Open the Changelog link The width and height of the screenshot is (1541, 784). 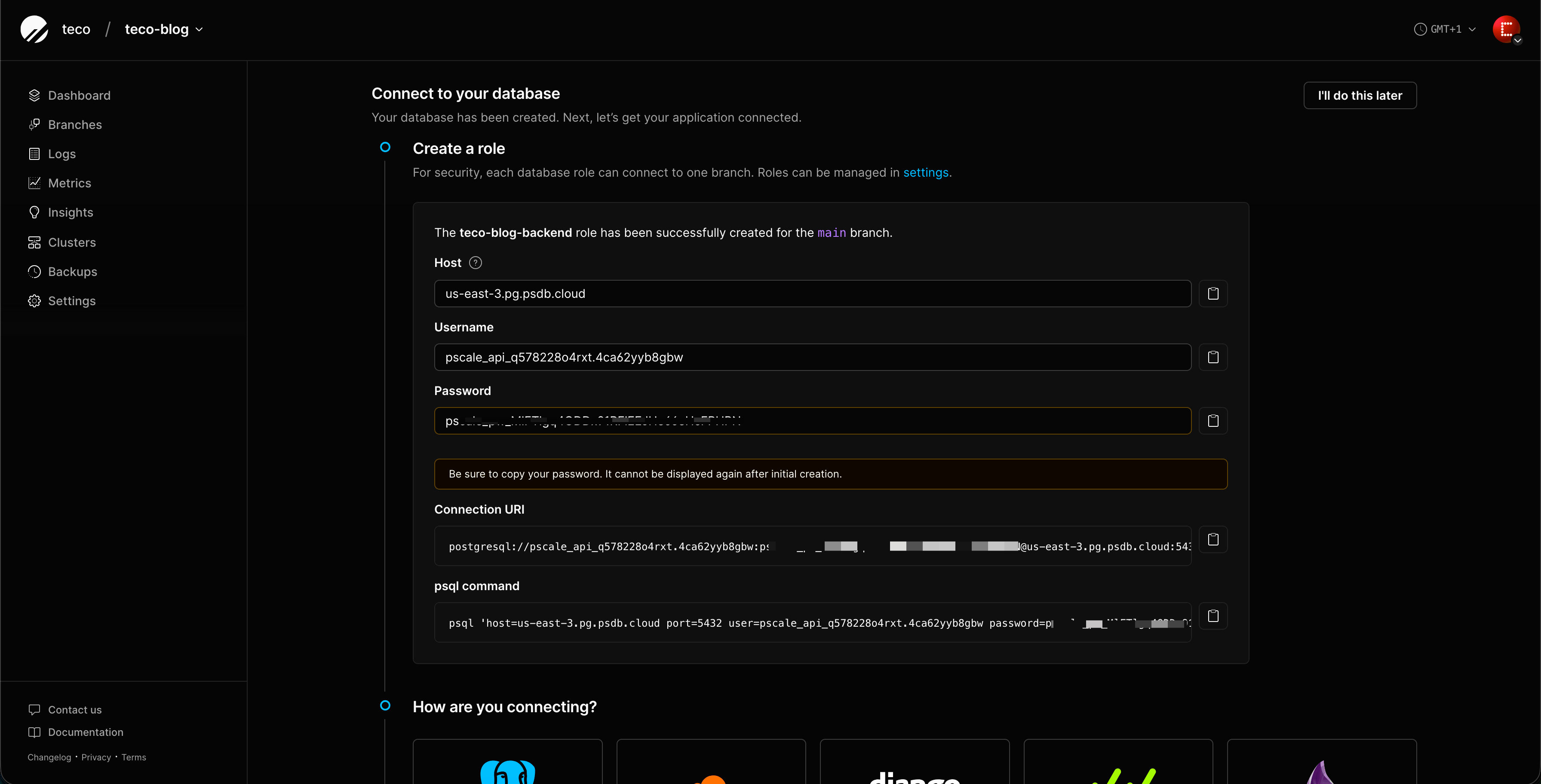point(49,758)
